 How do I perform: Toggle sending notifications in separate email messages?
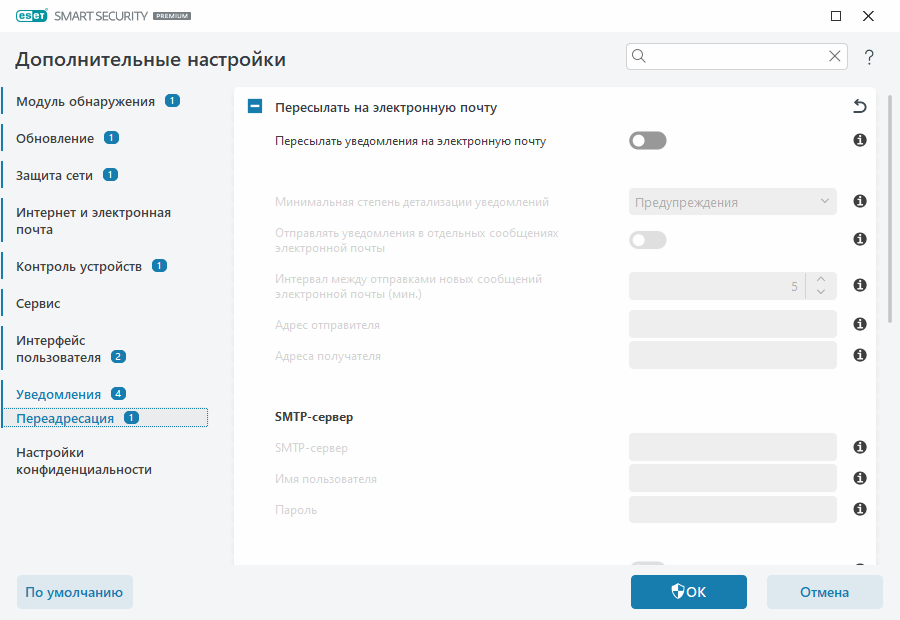[647, 240]
